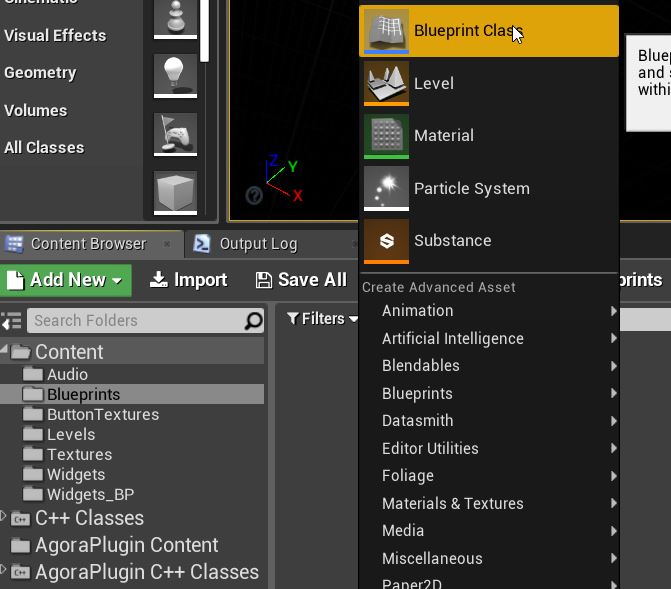Select the Blueprint Class asset option
The image size is (671, 589).
pos(489,31)
